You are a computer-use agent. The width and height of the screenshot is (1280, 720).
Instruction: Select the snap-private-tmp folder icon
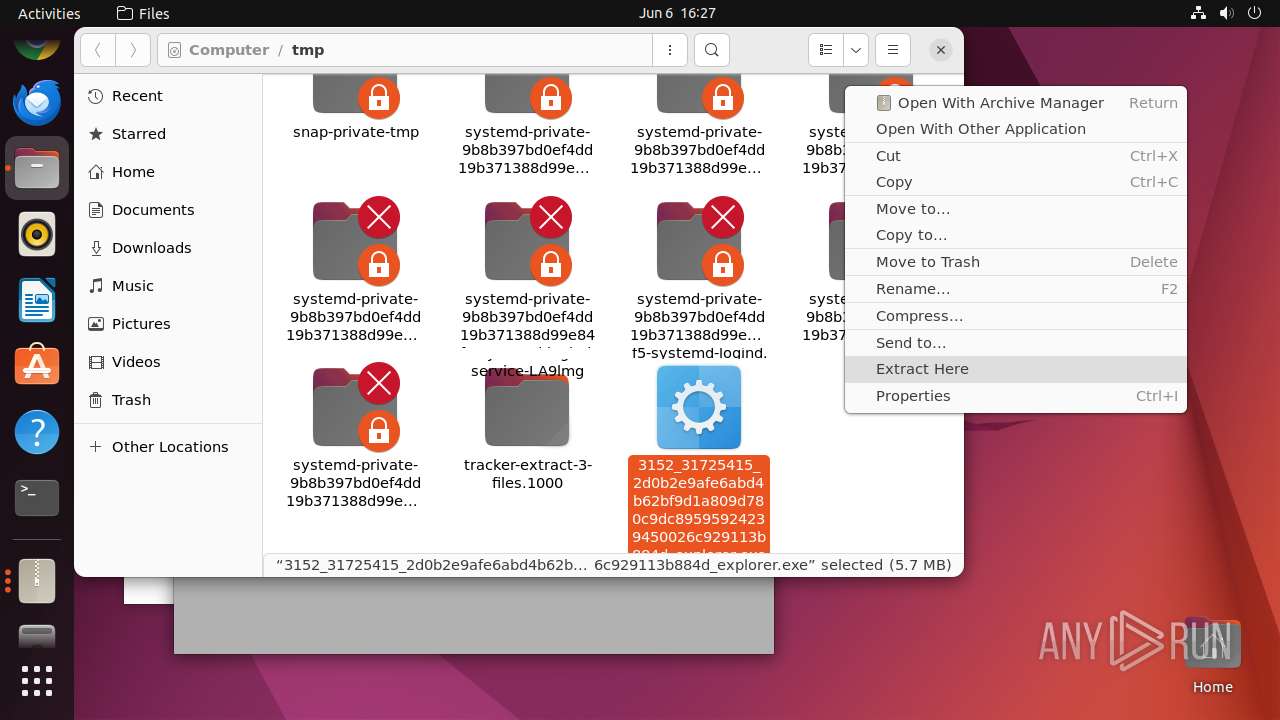point(356,94)
